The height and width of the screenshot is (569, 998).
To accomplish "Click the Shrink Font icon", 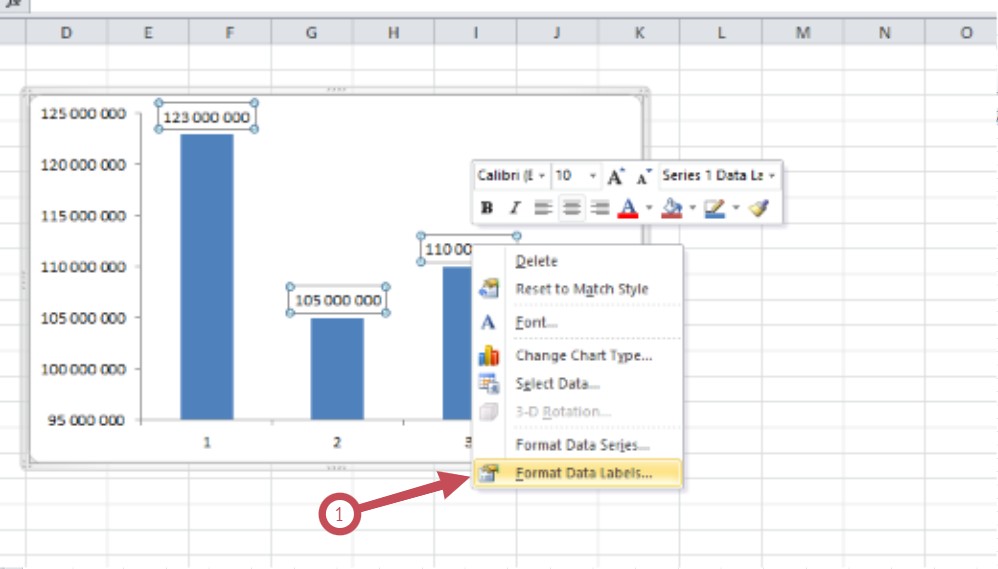I will point(643,176).
